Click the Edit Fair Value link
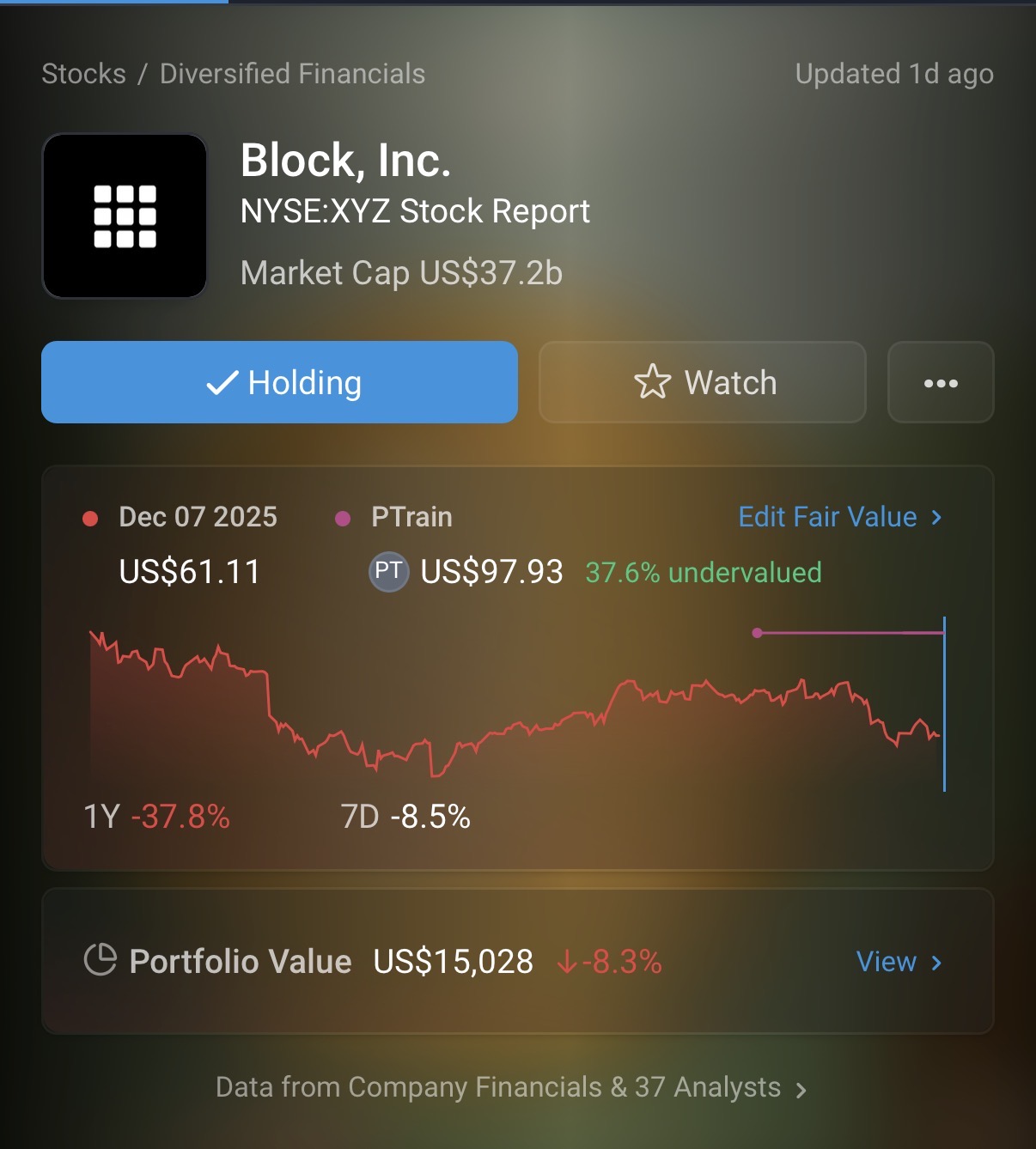Screen dimensions: 1036x1149 coord(827,517)
